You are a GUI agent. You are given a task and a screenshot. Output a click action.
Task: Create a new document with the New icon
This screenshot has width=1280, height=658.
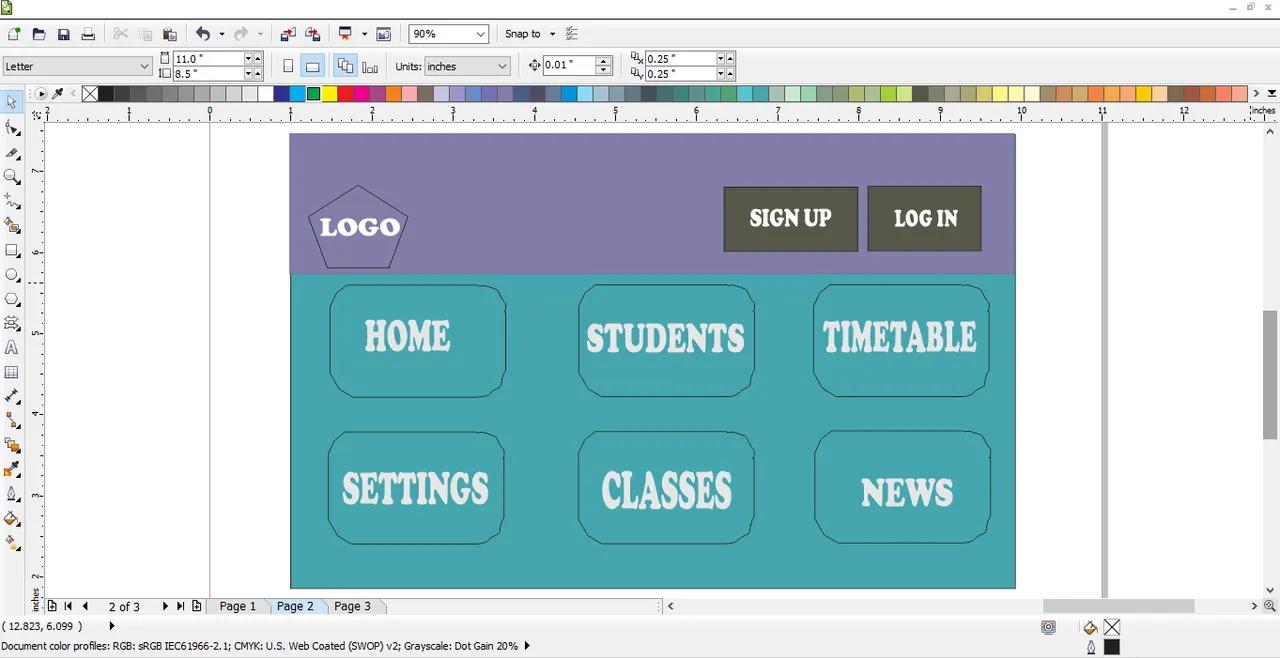(x=14, y=34)
